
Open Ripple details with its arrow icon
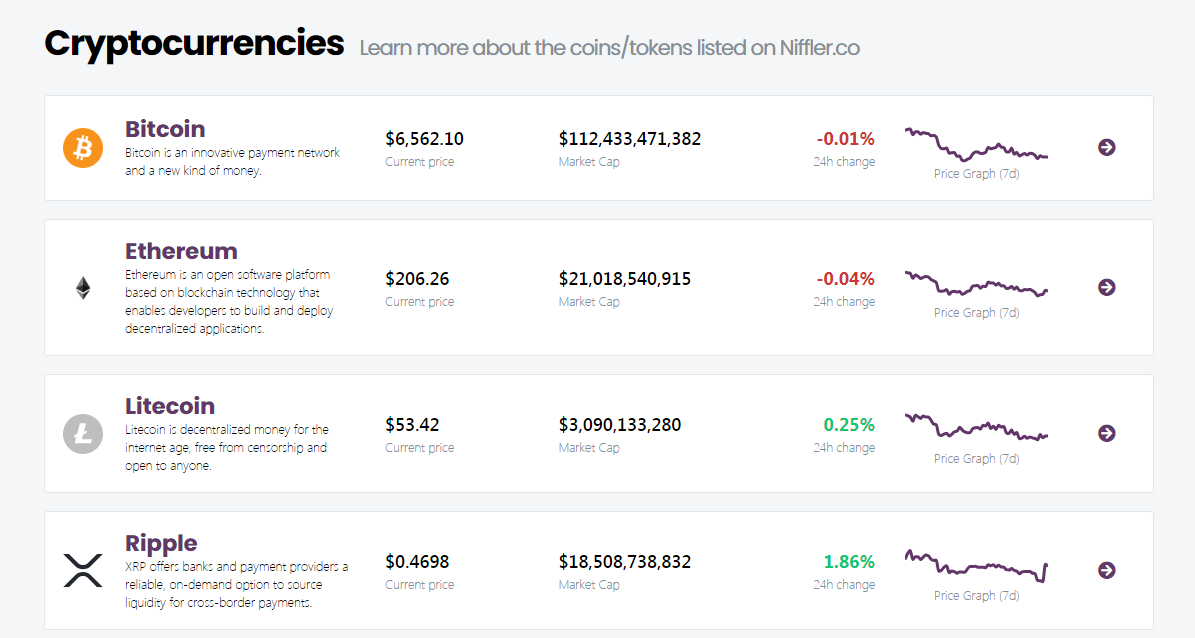click(x=1107, y=570)
